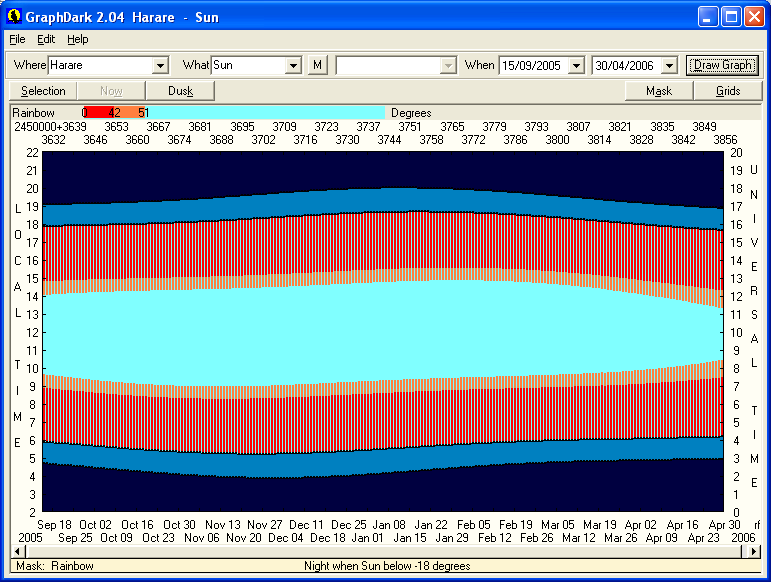This screenshot has height=582, width=771.
Task: Open the Help menu
Action: (x=78, y=39)
